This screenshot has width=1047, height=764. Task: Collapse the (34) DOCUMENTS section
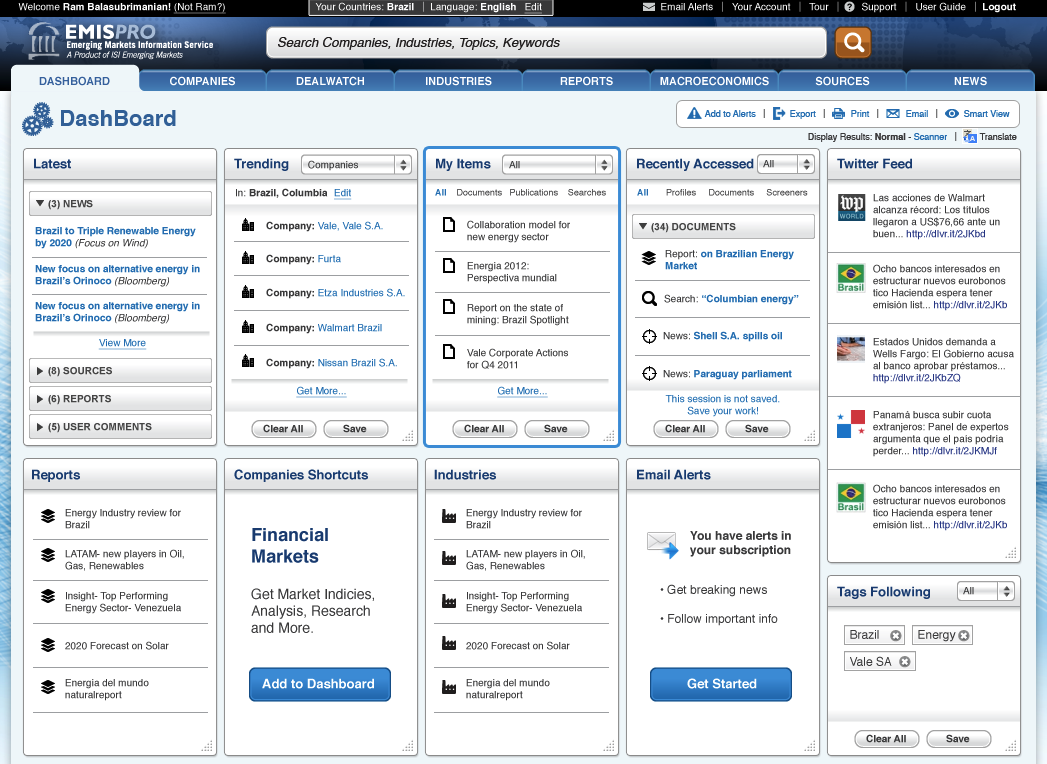tap(723, 226)
